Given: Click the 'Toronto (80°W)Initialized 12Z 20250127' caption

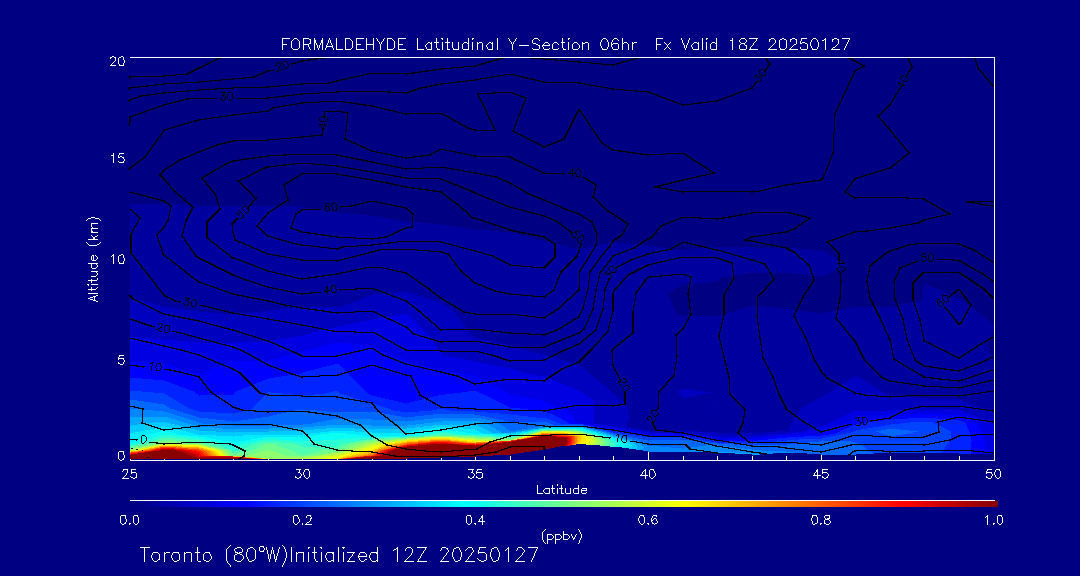Looking at the screenshot, I should pos(338,555).
